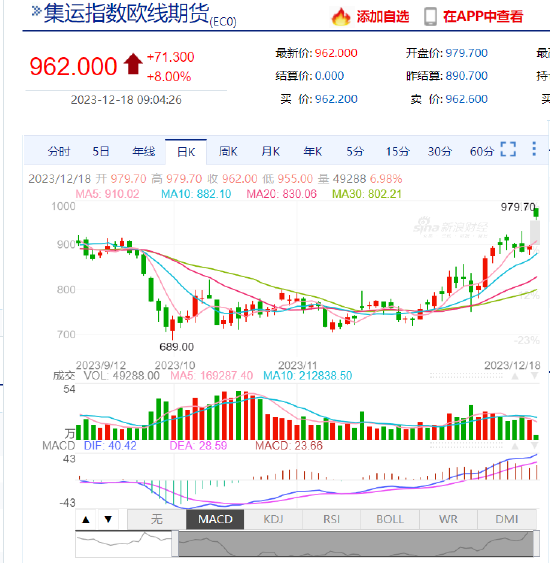The image size is (550, 563).
Task: Select the 年K chart tab
Action: tap(313, 152)
